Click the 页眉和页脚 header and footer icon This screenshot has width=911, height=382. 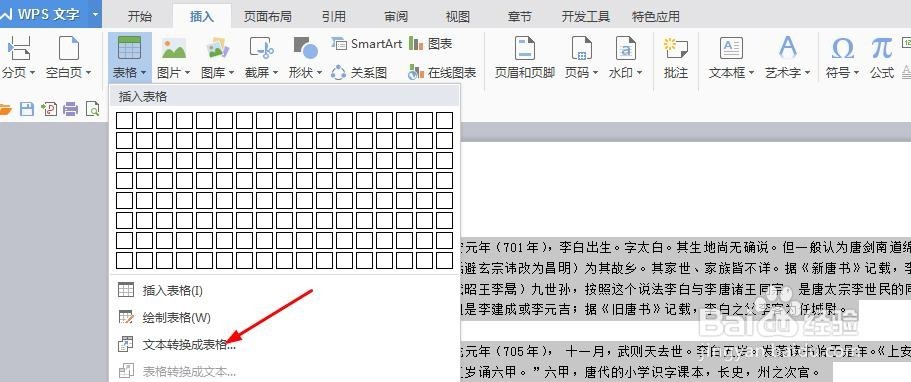pyautogui.click(x=525, y=48)
